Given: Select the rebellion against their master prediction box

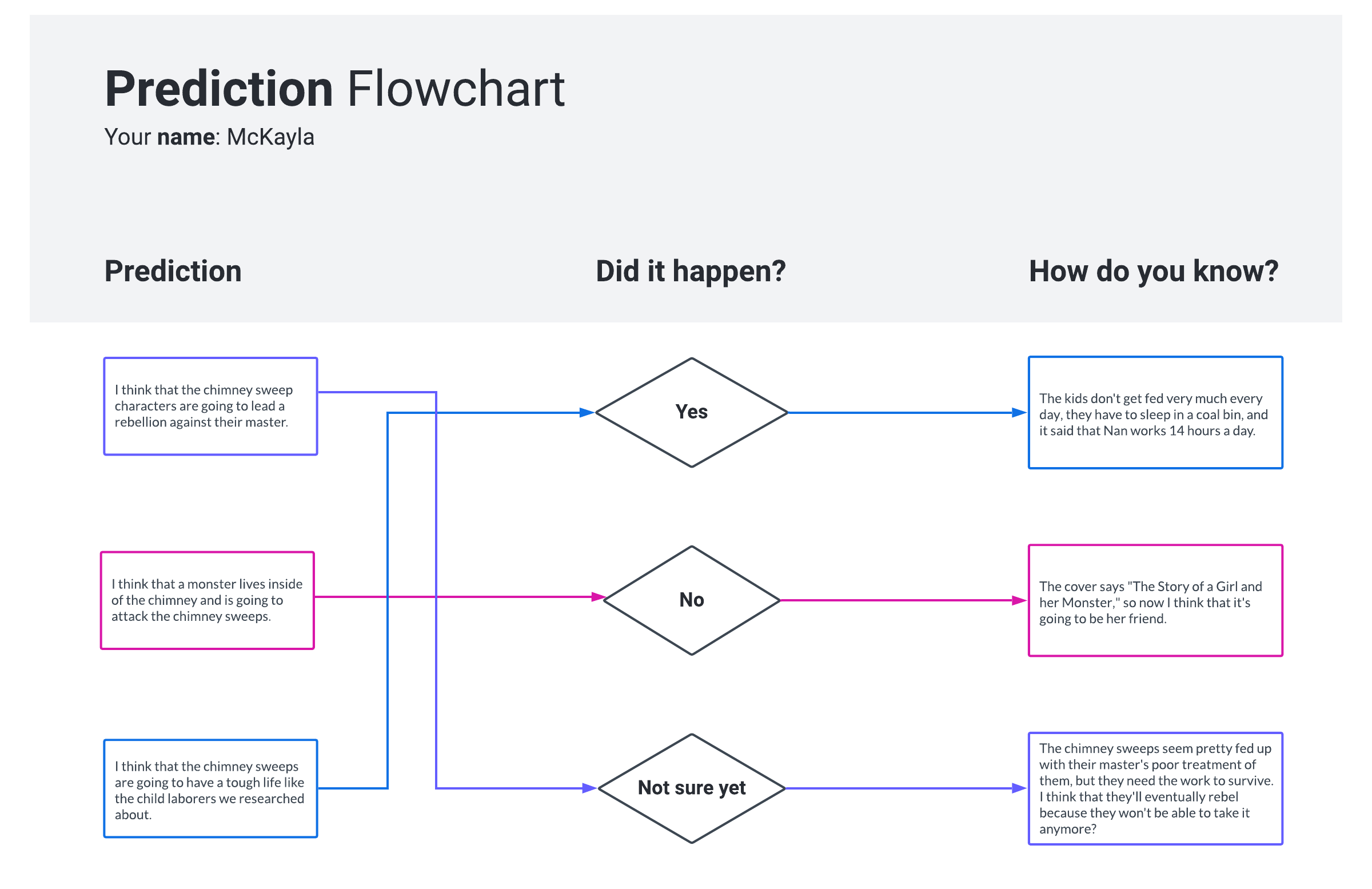Looking at the screenshot, I should click(x=210, y=406).
